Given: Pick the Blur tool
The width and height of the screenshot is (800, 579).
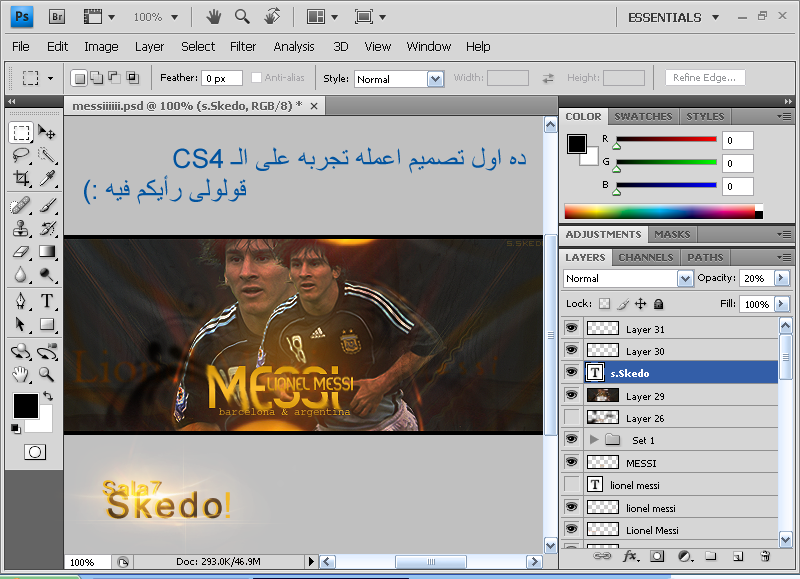Looking at the screenshot, I should (21, 274).
